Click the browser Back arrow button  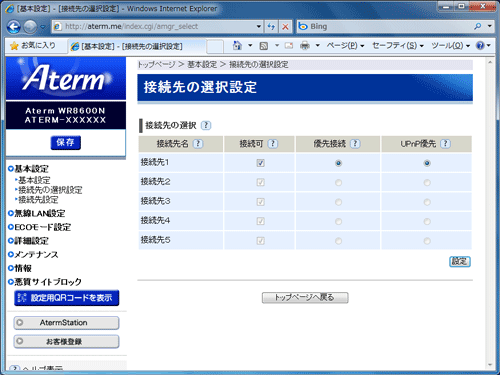tap(14, 27)
